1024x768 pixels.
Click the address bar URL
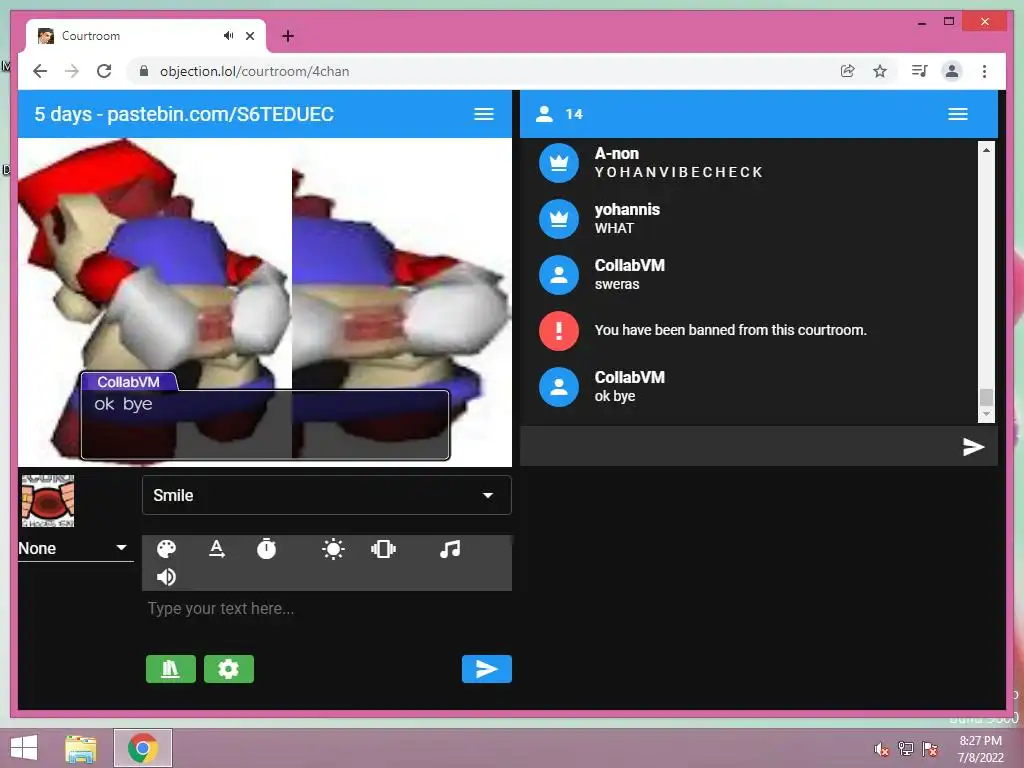[255, 71]
